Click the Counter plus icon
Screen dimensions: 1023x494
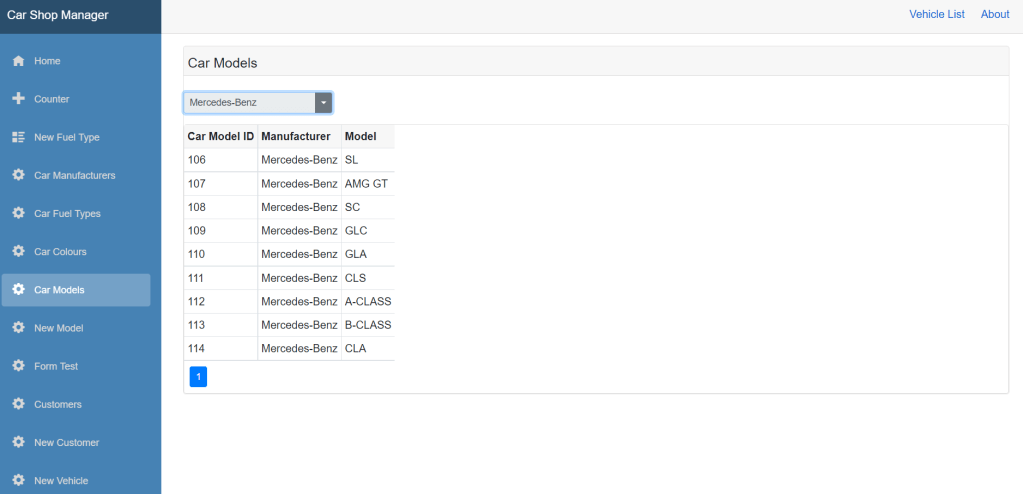pos(18,99)
